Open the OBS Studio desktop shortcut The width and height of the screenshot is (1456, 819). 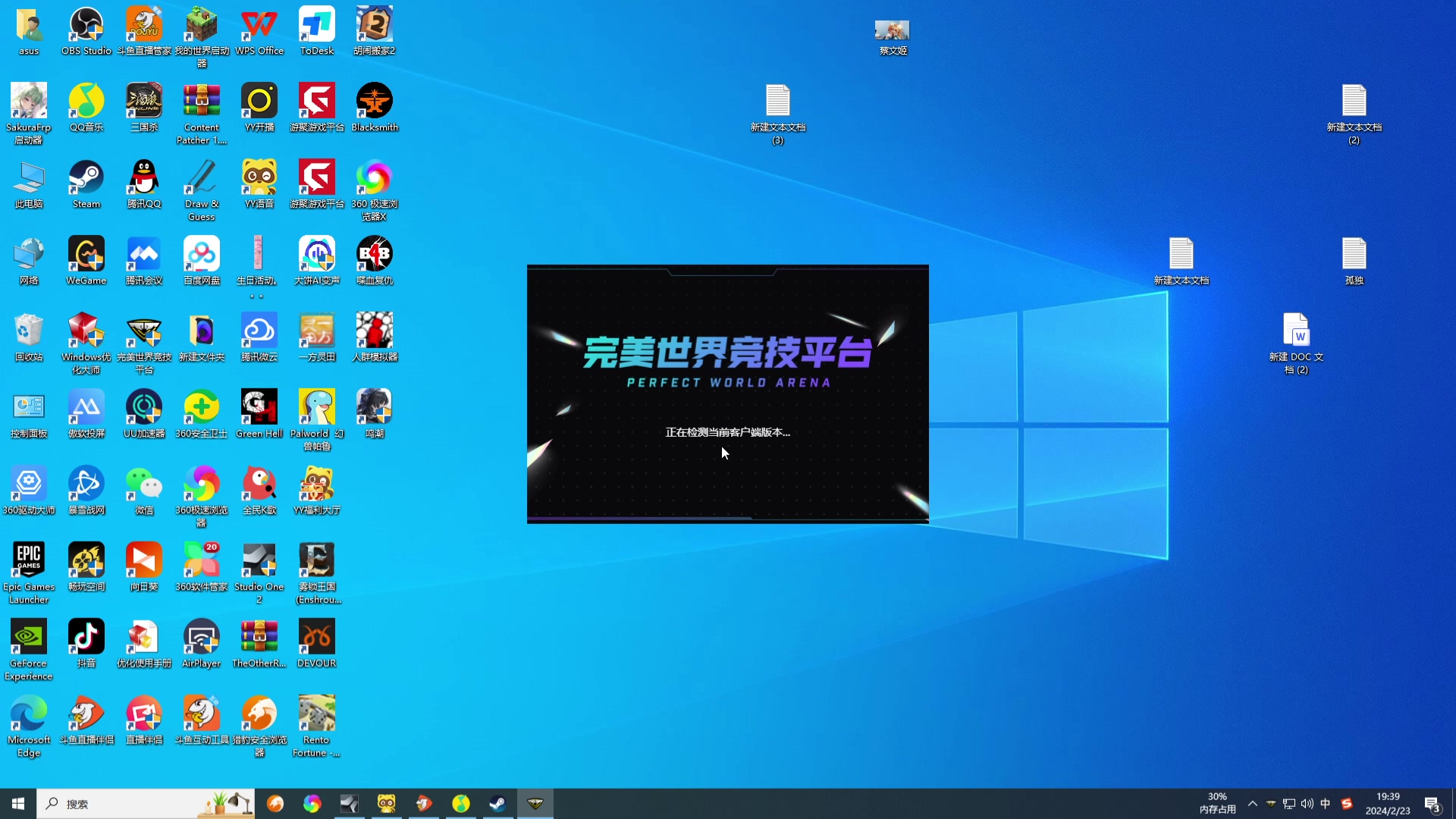[x=86, y=31]
